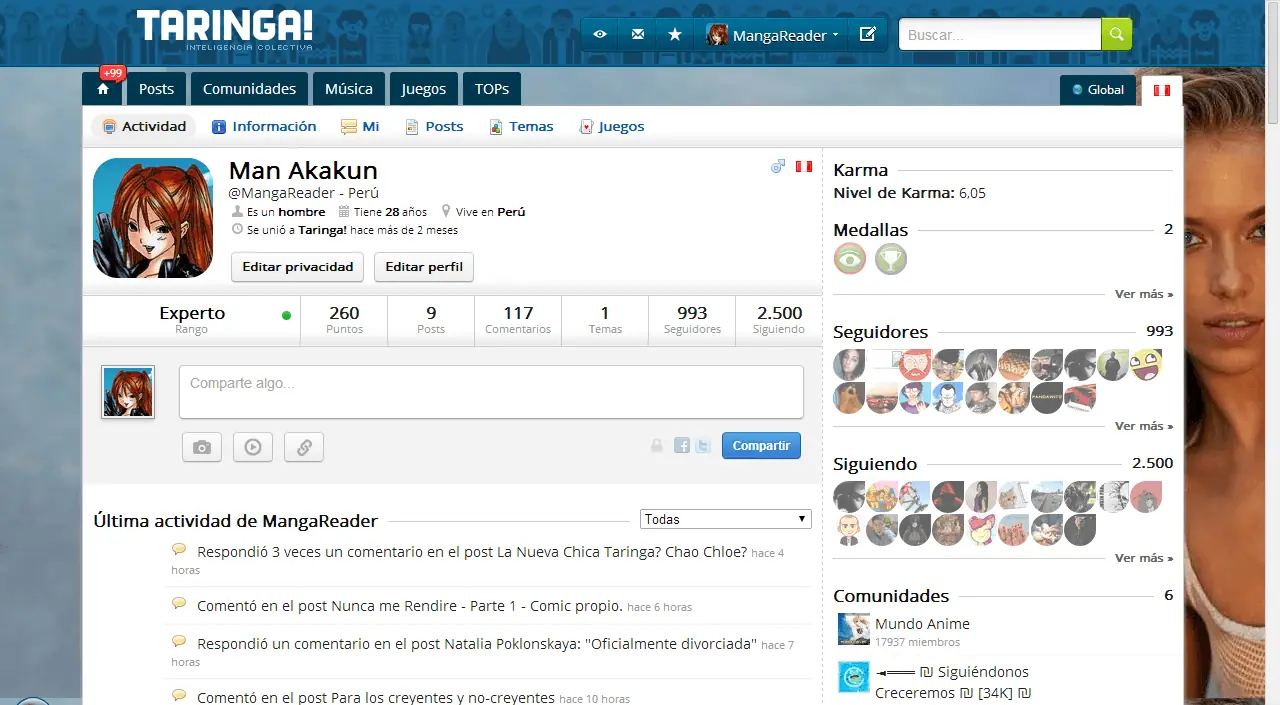Click the Mundo Anime community icon
1280x705 pixels.
[854, 629]
